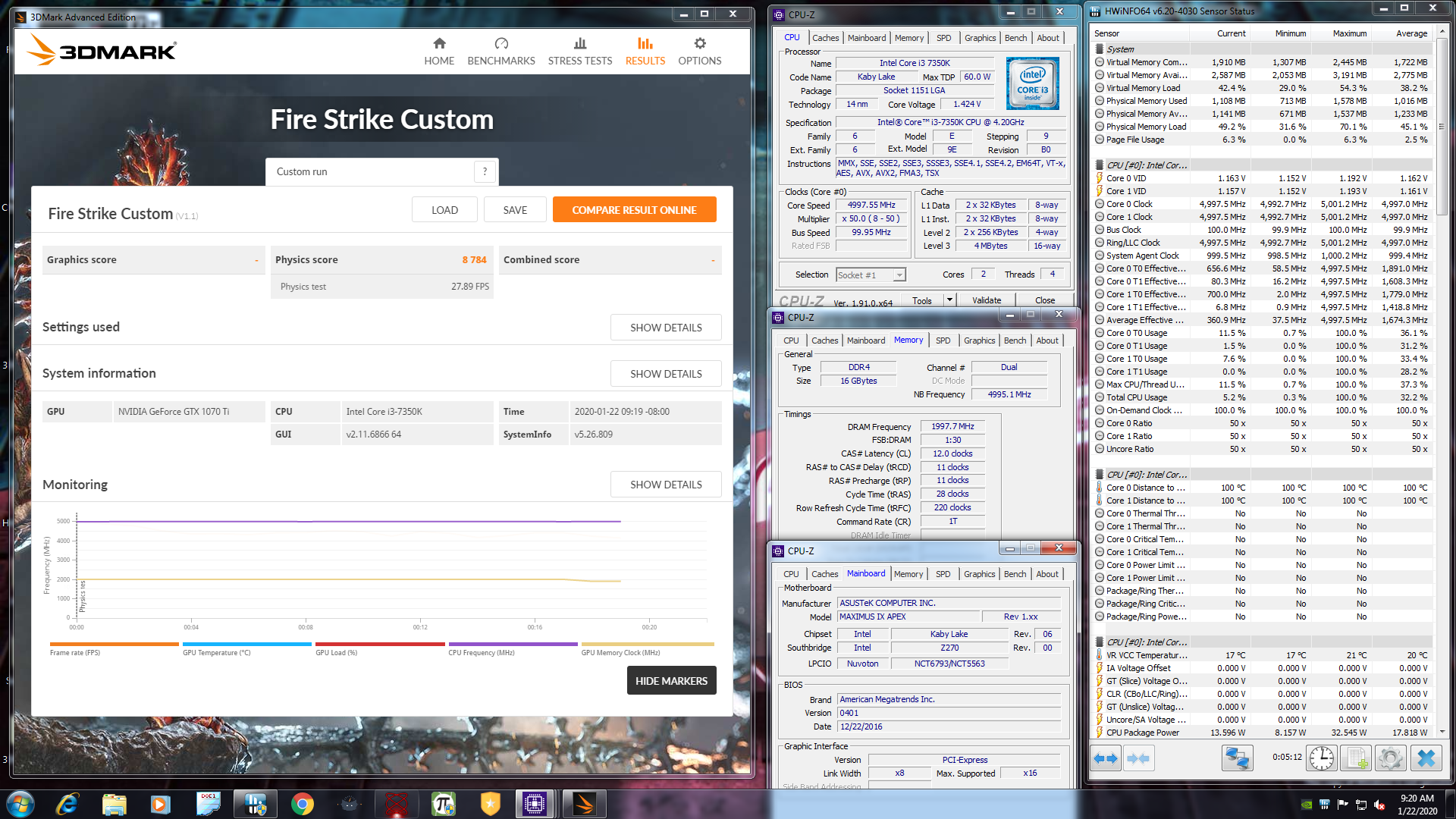Open 3DMark OPTIONS gear

point(700,52)
